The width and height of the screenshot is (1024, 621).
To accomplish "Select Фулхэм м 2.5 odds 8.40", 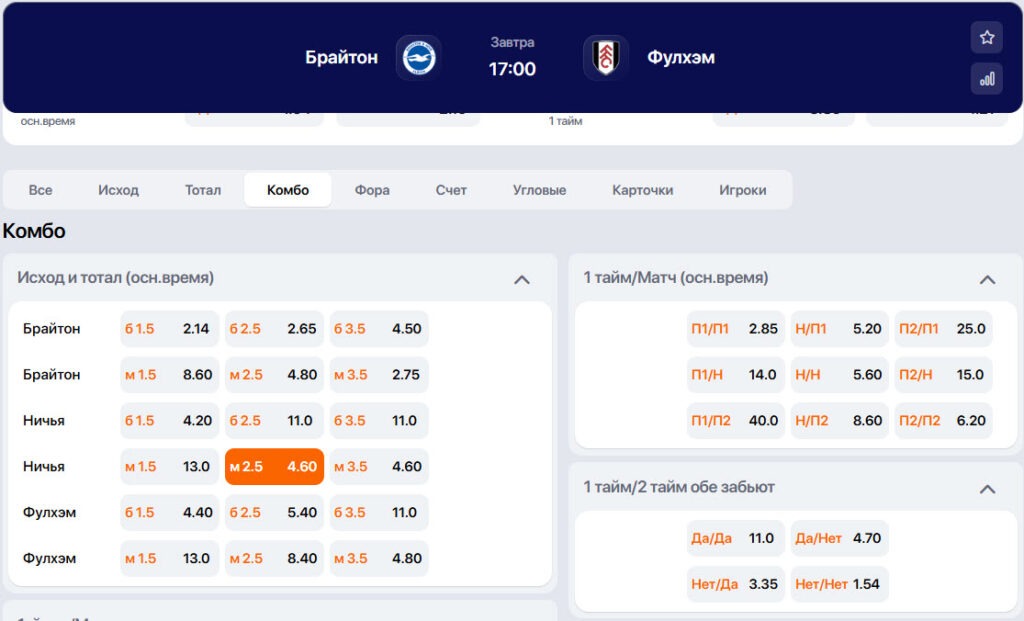I will [x=274, y=558].
